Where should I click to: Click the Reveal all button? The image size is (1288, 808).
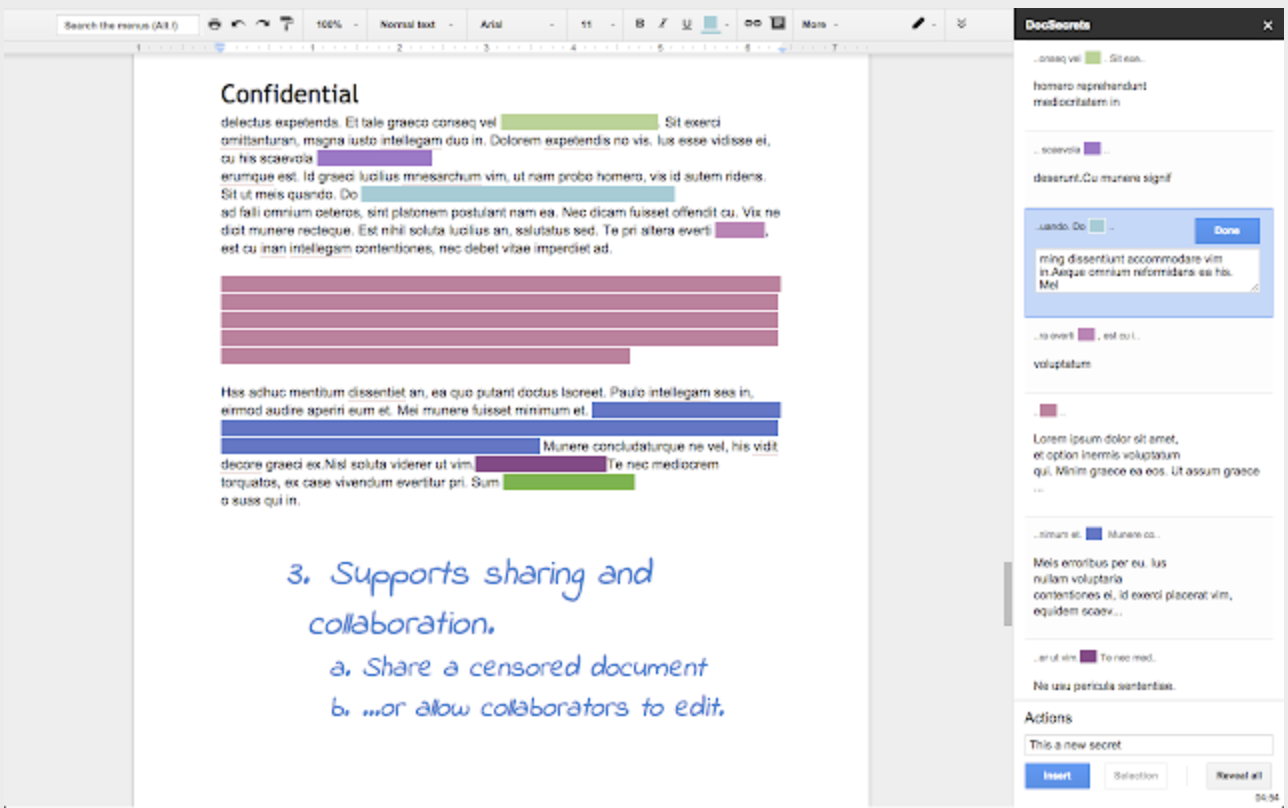pos(1238,775)
